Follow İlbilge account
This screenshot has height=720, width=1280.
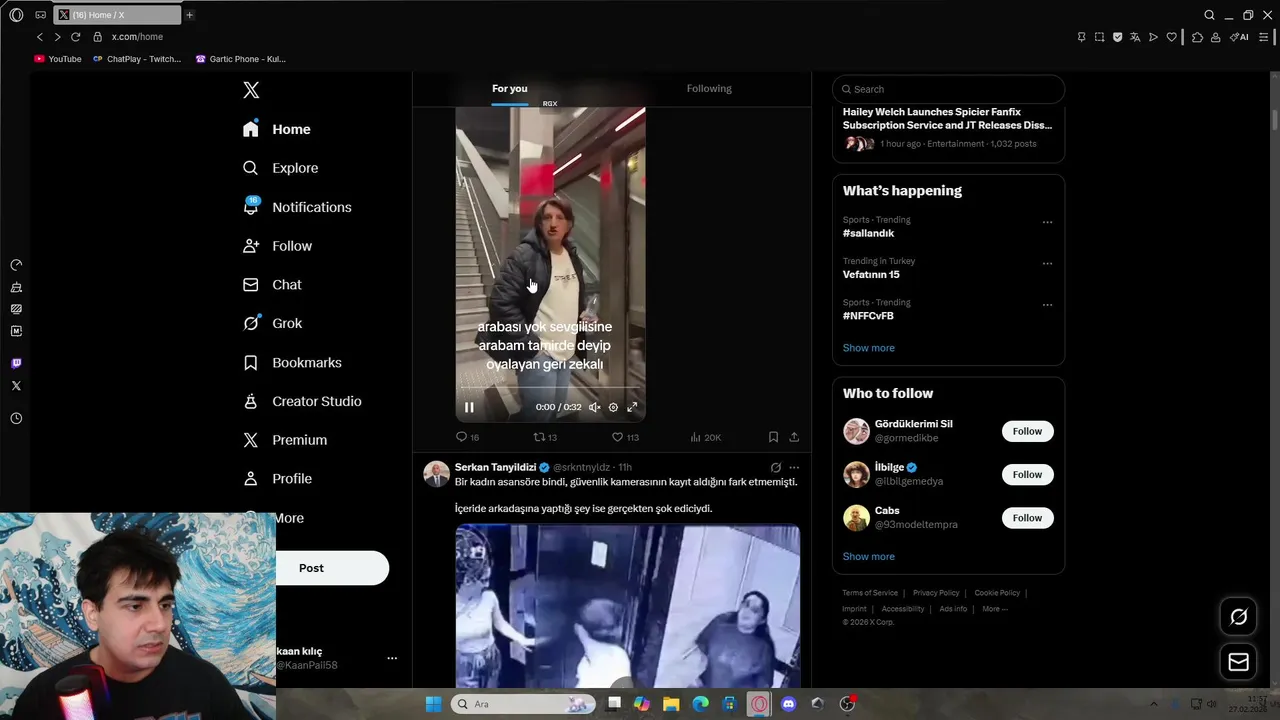[x=1027, y=475]
